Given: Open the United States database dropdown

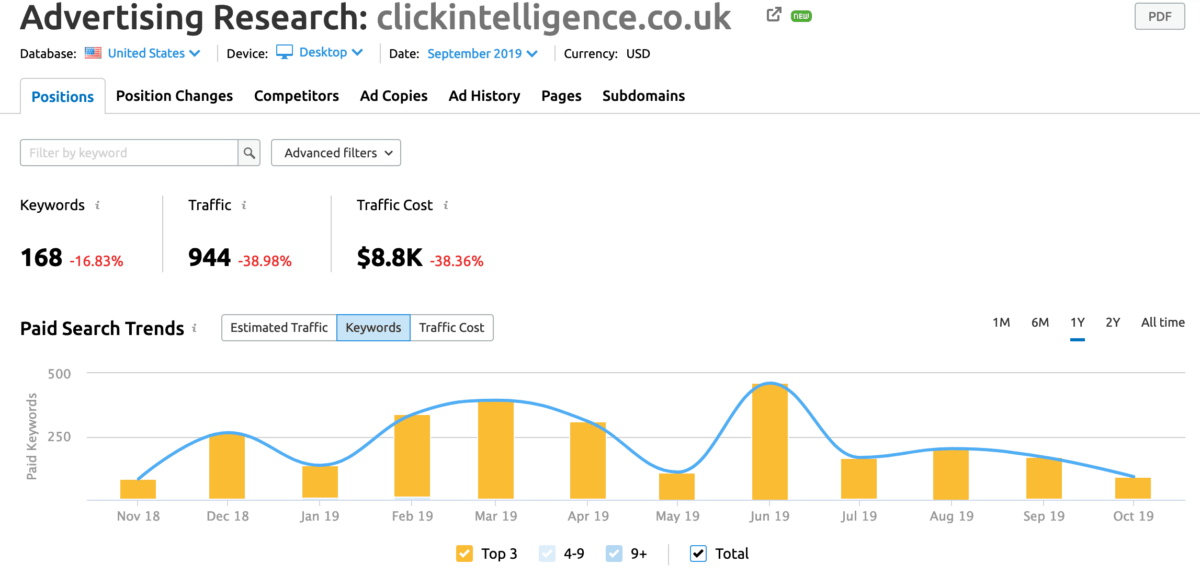Looking at the screenshot, I should coord(154,53).
